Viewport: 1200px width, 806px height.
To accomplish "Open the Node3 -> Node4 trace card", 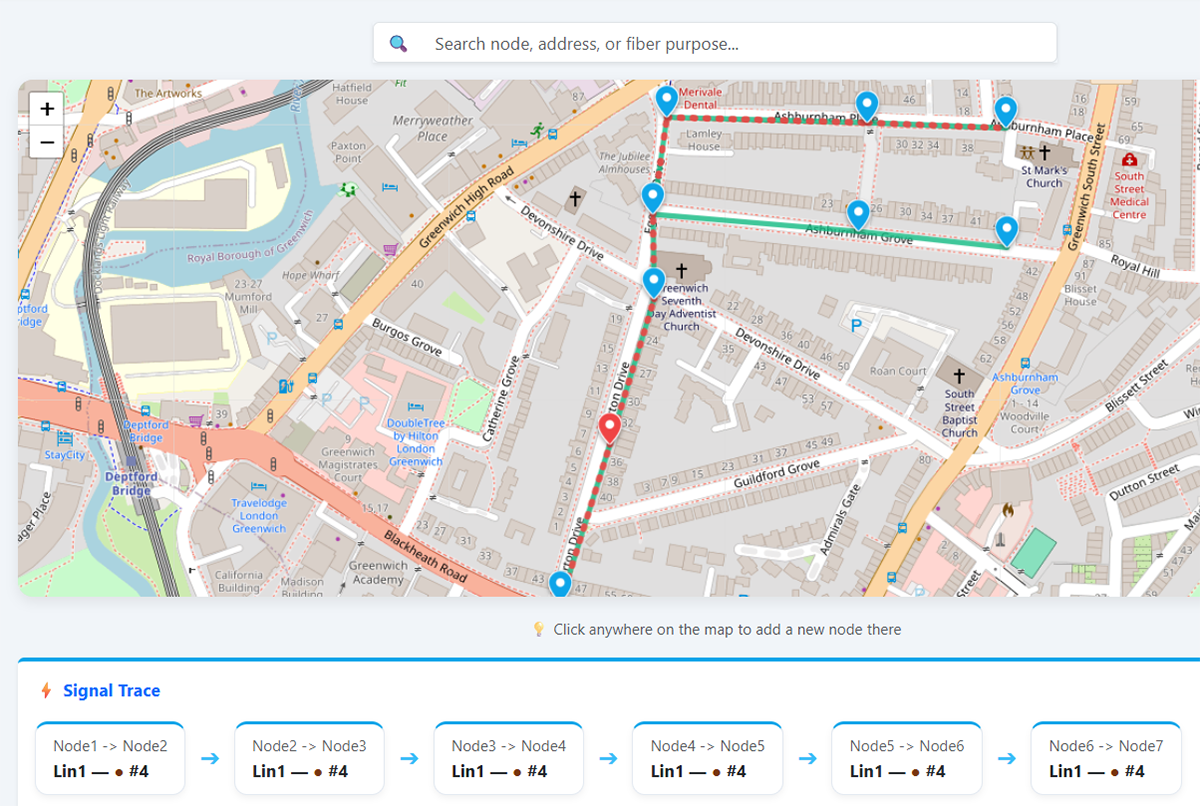I will tap(508, 758).
